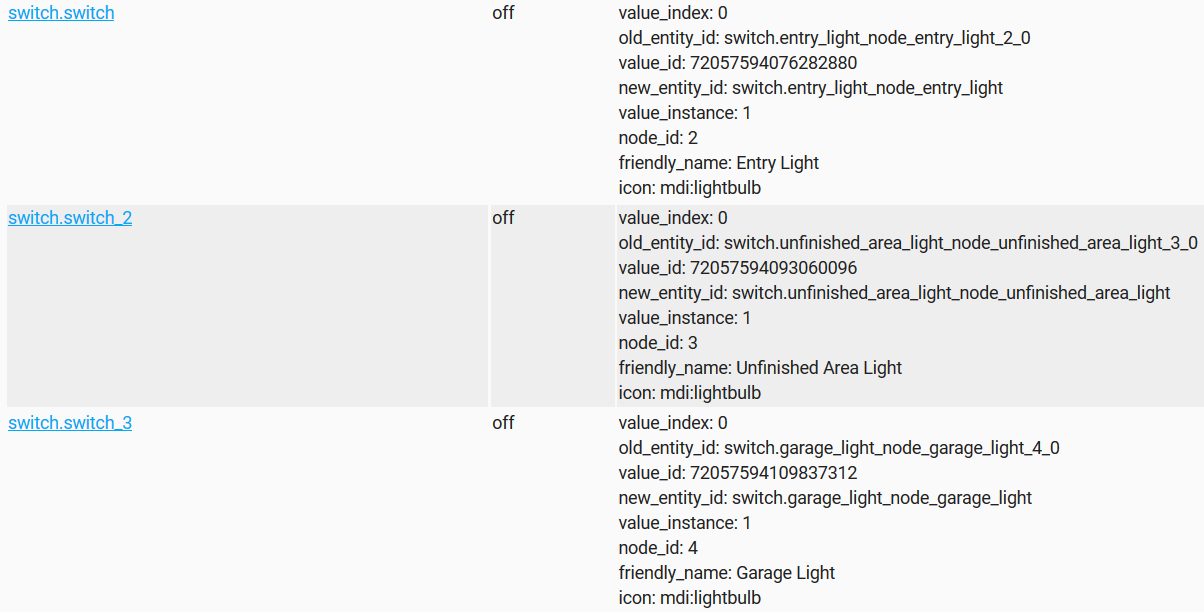Select the Unfinished Area Light entity row
This screenshot has width=1204, height=612.
coord(245,305)
